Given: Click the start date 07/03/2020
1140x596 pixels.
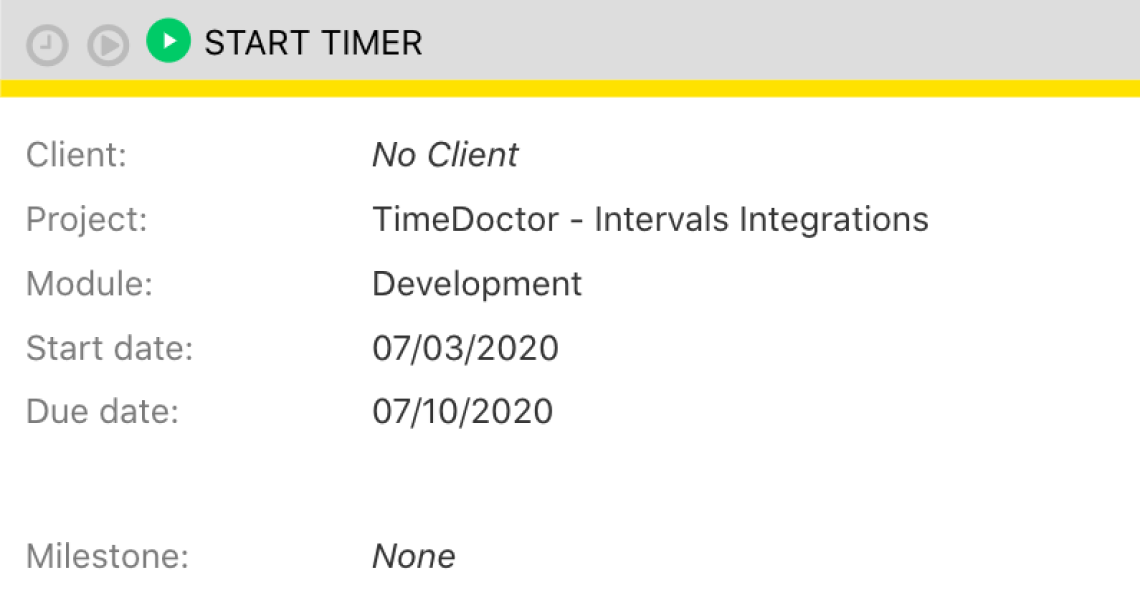Looking at the screenshot, I should click(465, 348).
